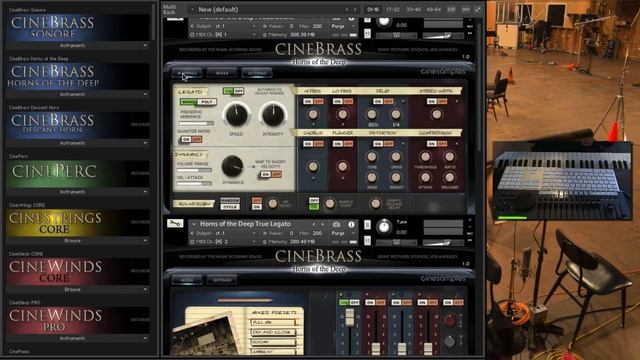This screenshot has height=360, width=640.
Task: Open CineBrass Horns of the Deep Instruments dropdown
Action: click(x=77, y=94)
